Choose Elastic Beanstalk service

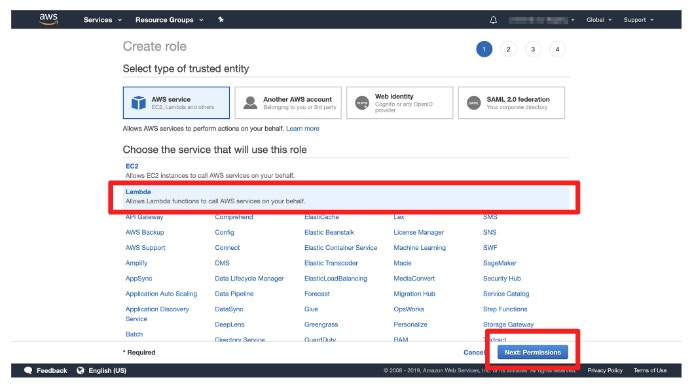pyautogui.click(x=329, y=232)
